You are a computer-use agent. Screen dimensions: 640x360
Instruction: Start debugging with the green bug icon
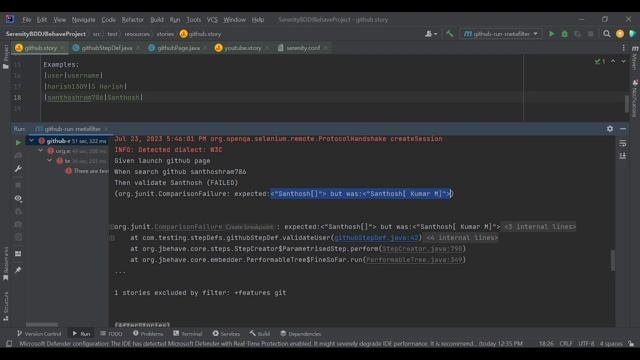pyautogui.click(x=564, y=34)
